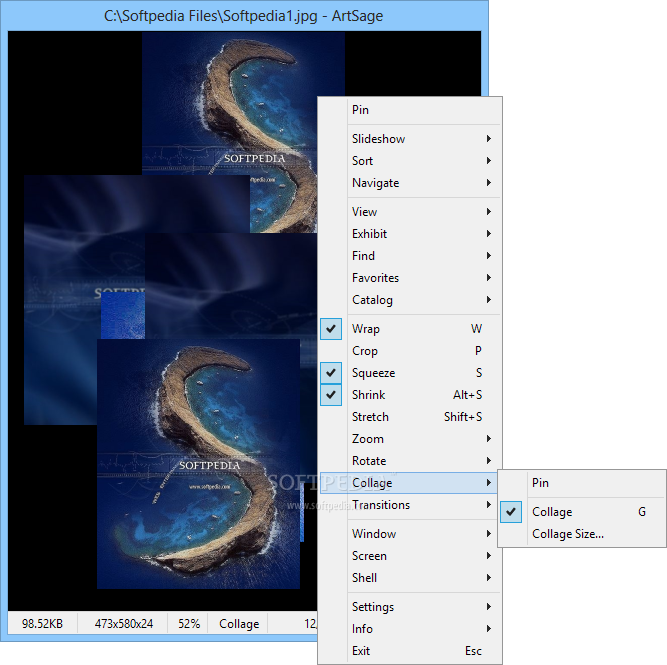Viewport: 667px width, 665px height.
Task: Click the 52% zoom status cell
Action: pos(189,624)
